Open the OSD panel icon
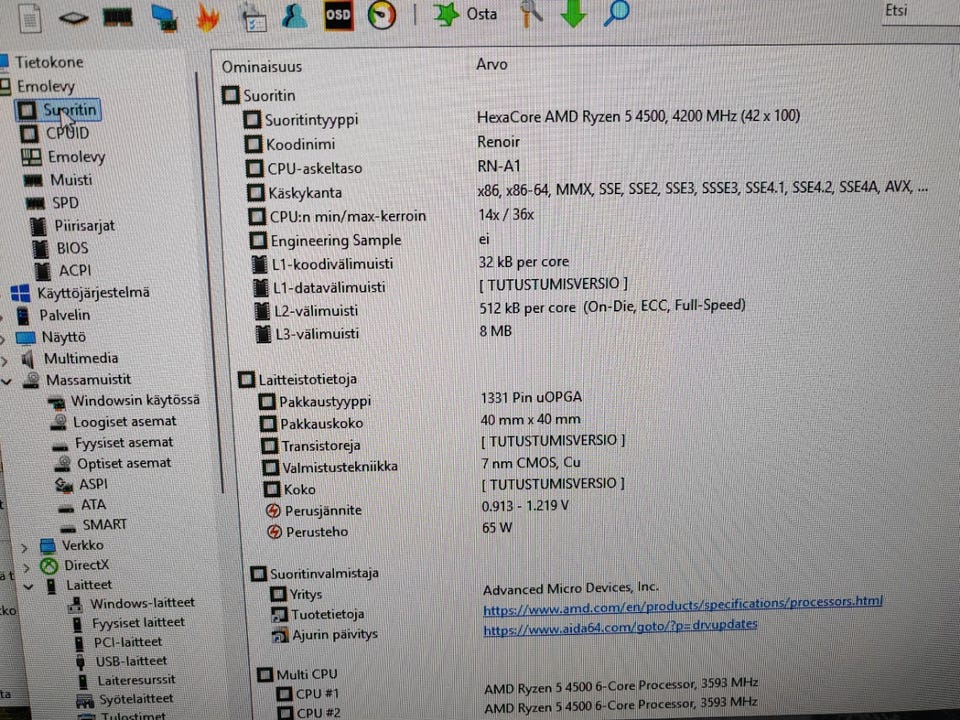 (x=338, y=15)
